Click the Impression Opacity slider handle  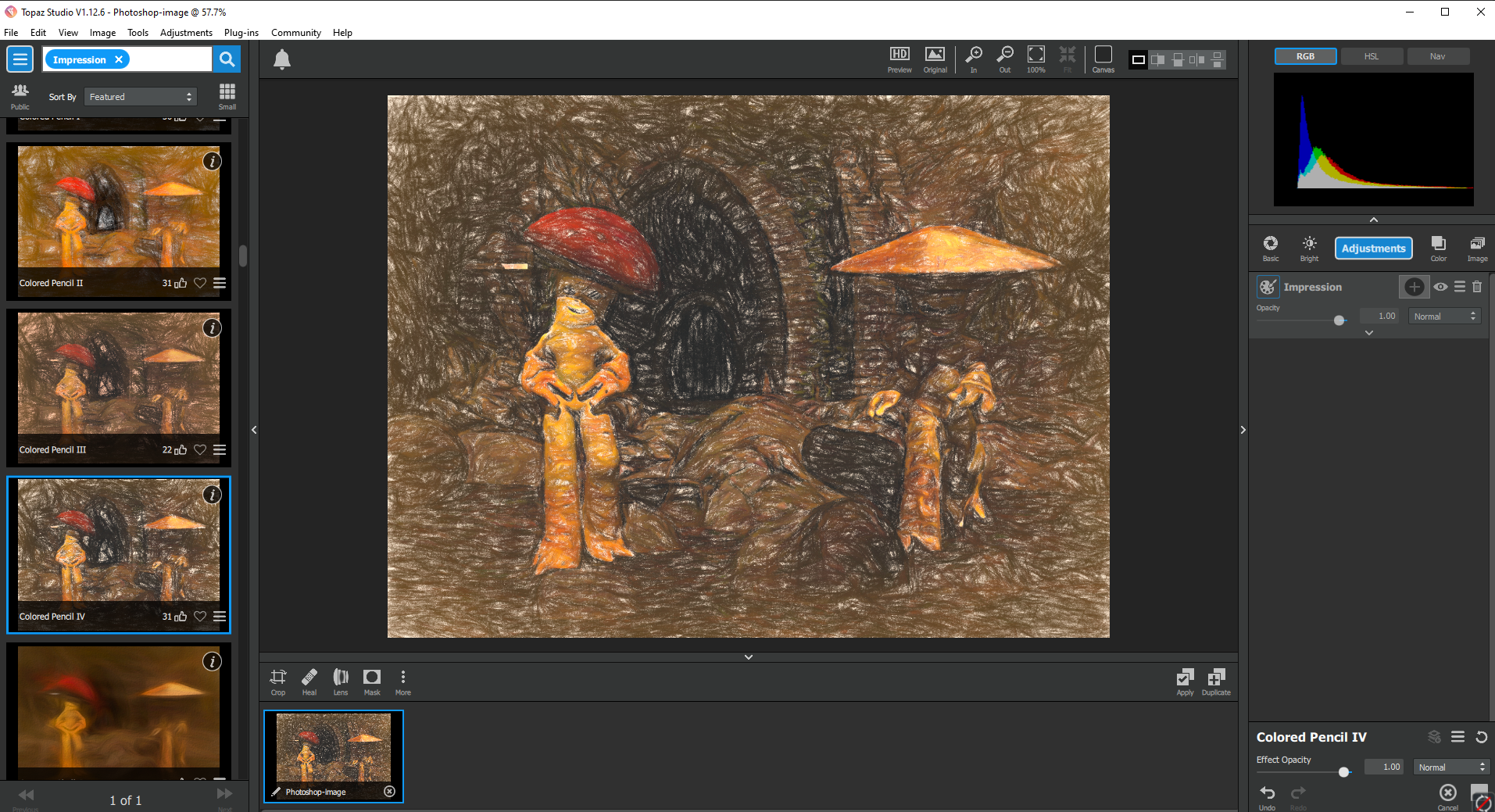click(x=1339, y=320)
